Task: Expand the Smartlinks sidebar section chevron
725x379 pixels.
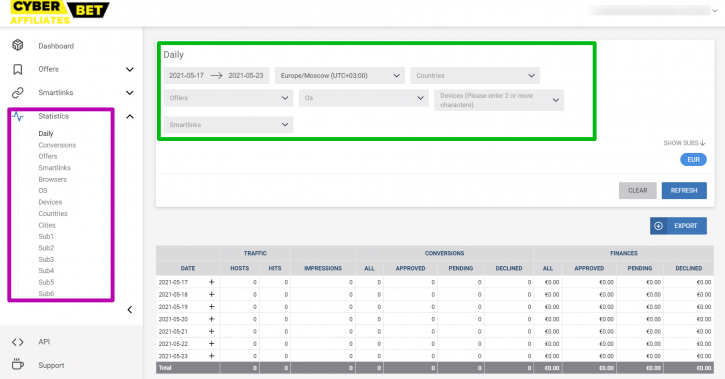Action: point(130,92)
